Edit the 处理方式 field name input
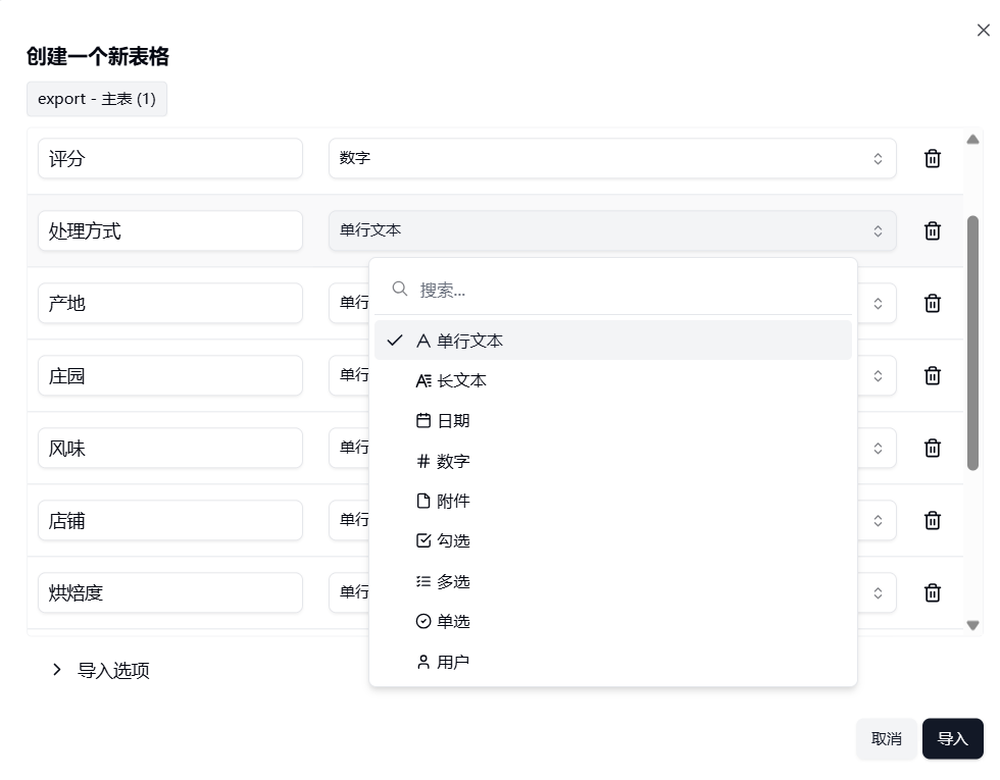The image size is (1000, 780). point(170,230)
